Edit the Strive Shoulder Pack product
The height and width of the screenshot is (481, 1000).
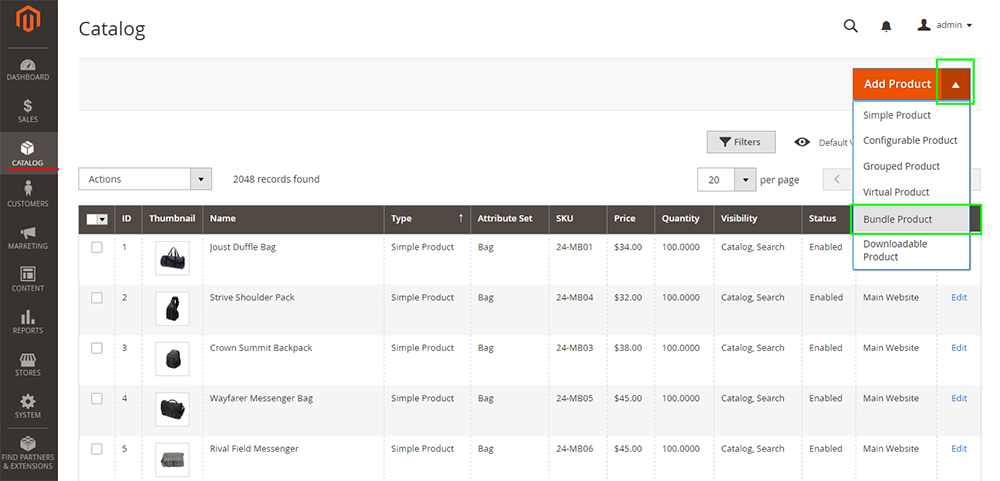(959, 298)
